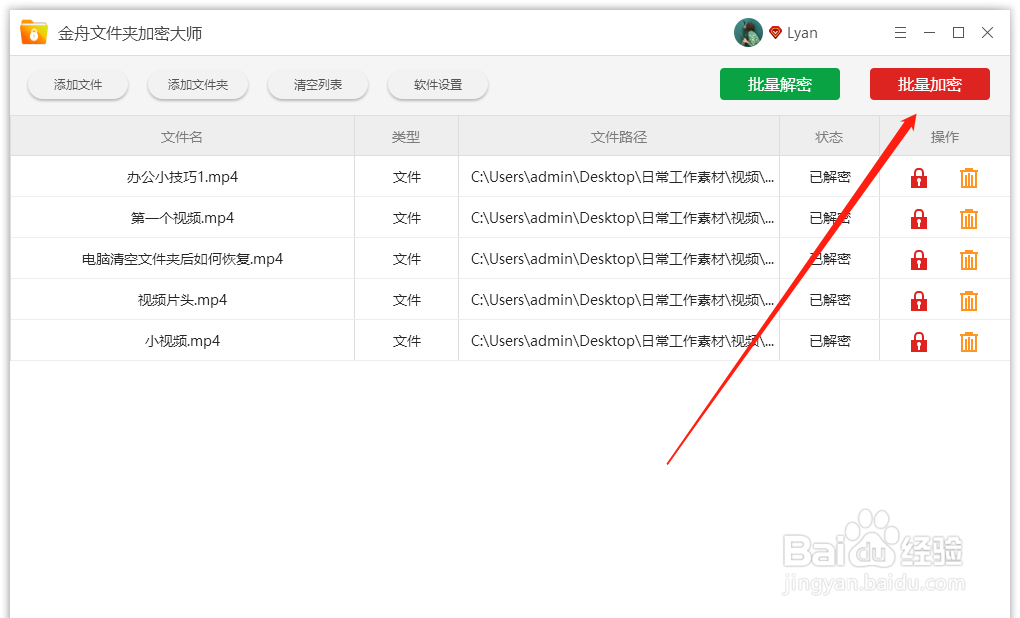Screen dimensions: 1020x618
Task: Click the orange folder app logo
Action: coord(33,31)
